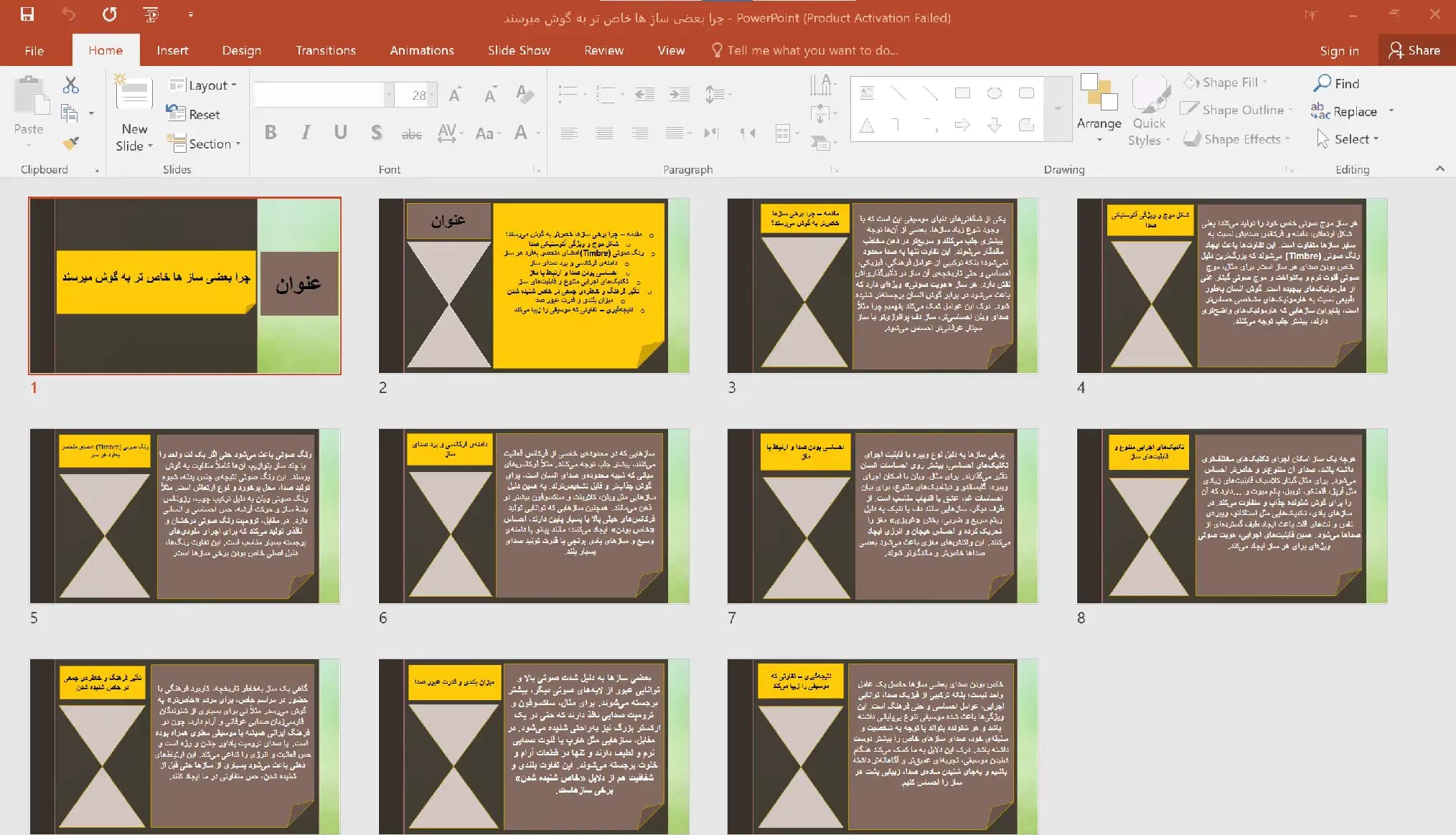Click the Share button
Image resolution: width=1456 pixels, height=835 pixels.
(x=1414, y=50)
